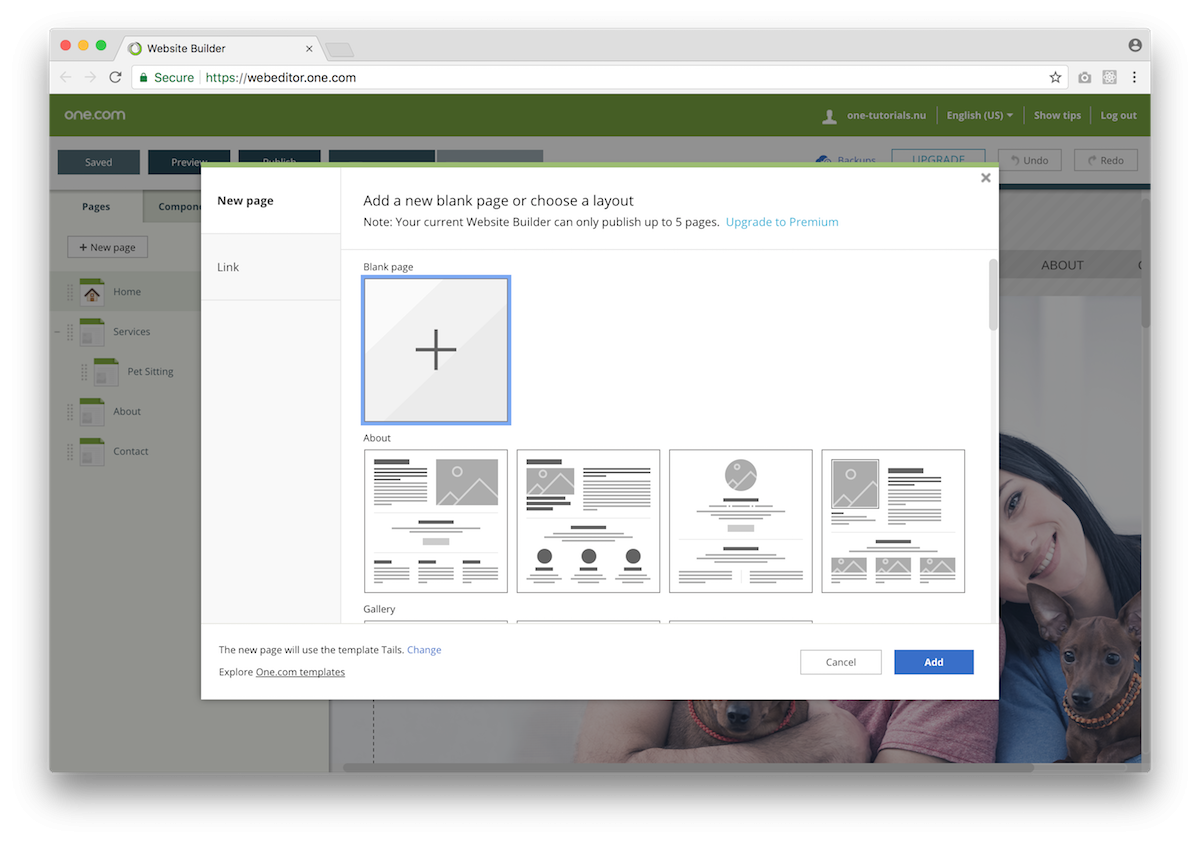Image resolution: width=1200 pixels, height=843 pixels.
Task: Click the ABOUT menu item on site preview
Action: [1062, 265]
